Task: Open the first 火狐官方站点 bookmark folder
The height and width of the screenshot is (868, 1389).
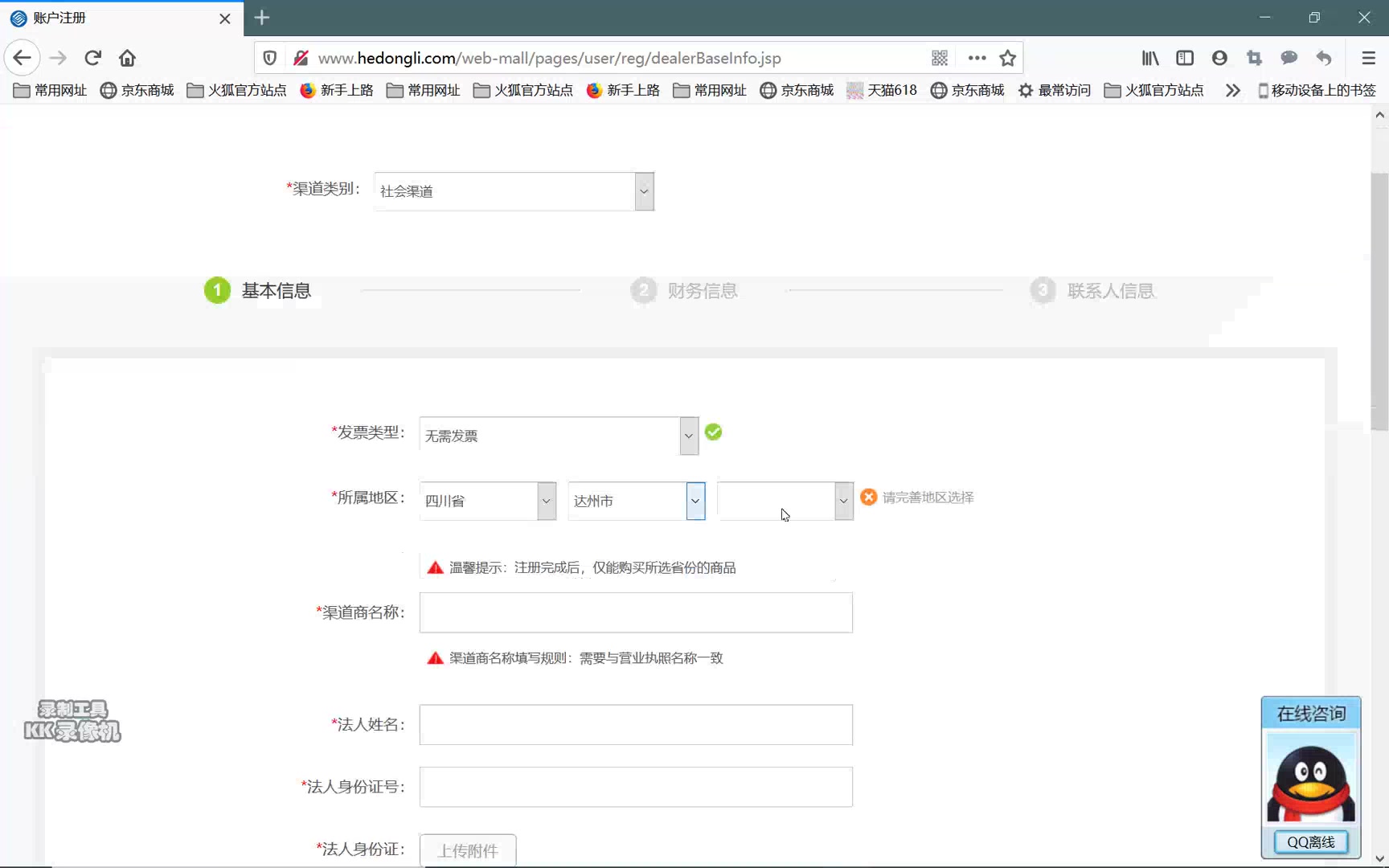Action: (236, 90)
